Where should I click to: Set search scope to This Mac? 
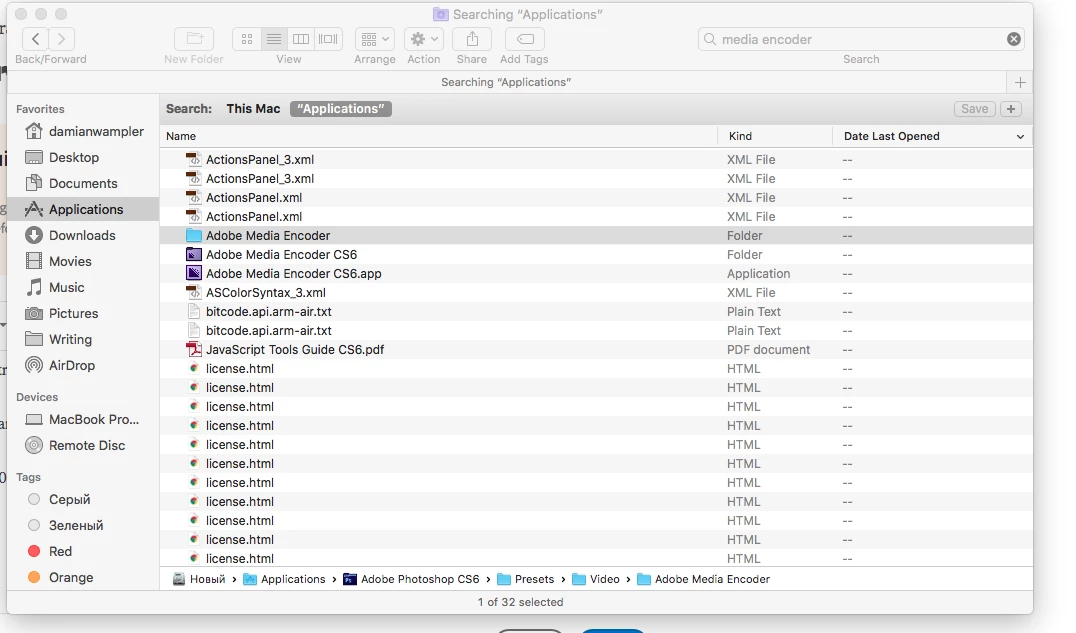(253, 108)
